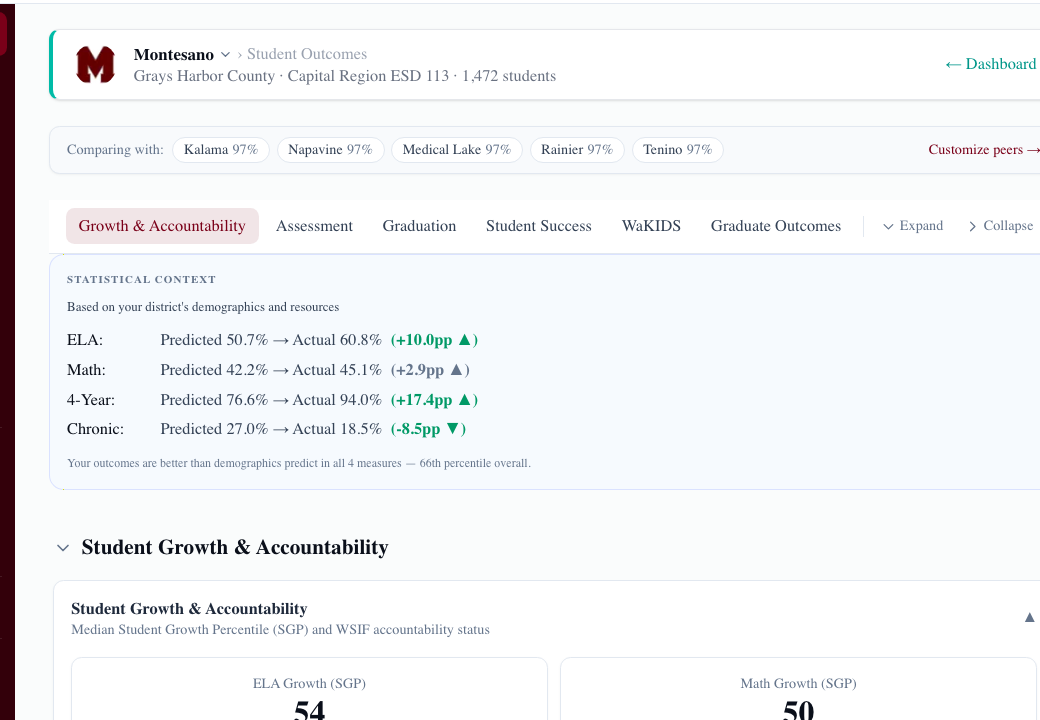
Task: Click the Chronic -8.5pp value
Action: [428, 429]
